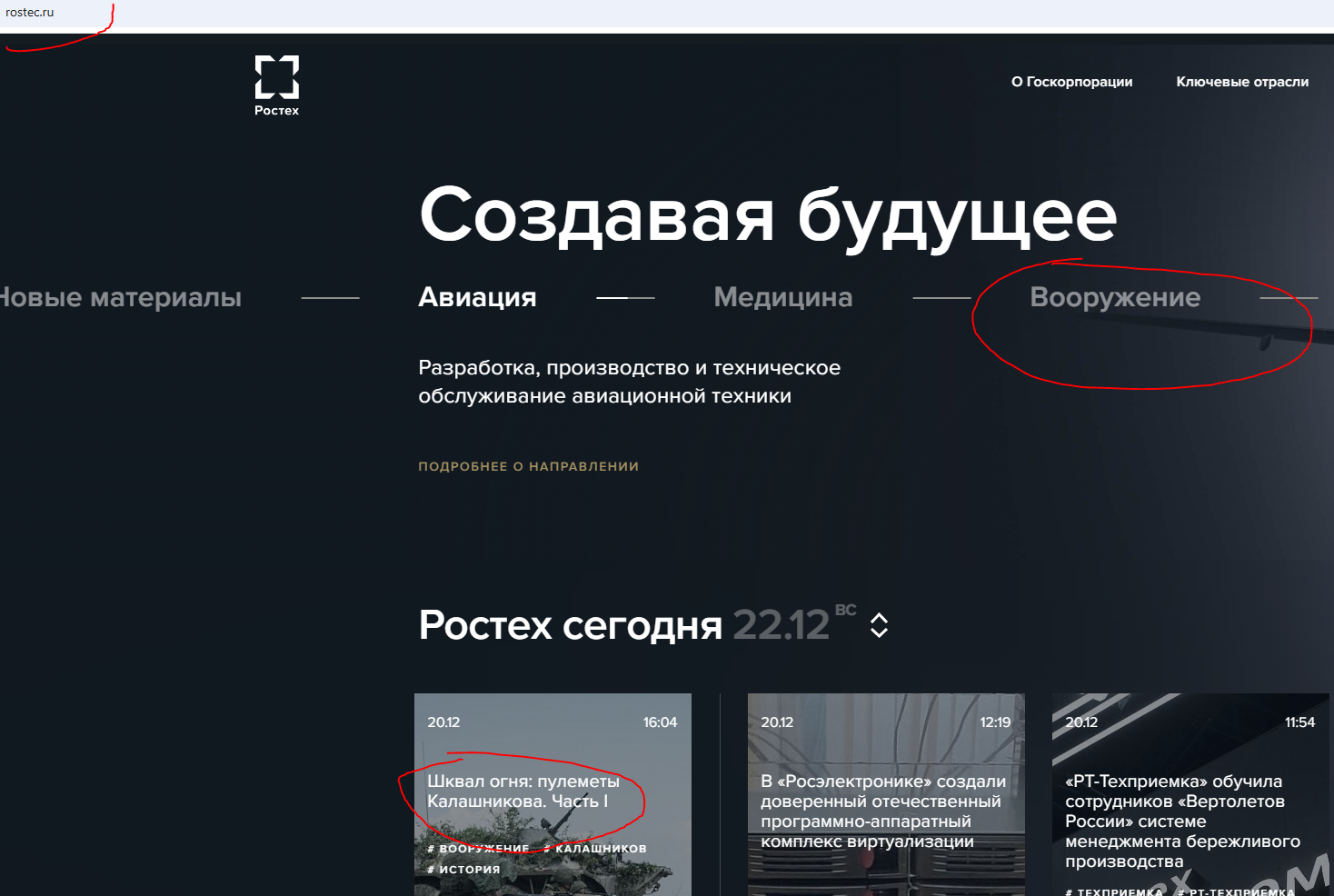The width and height of the screenshot is (1334, 896).
Task: Click the aviation description paragraph text
Action: 630,382
